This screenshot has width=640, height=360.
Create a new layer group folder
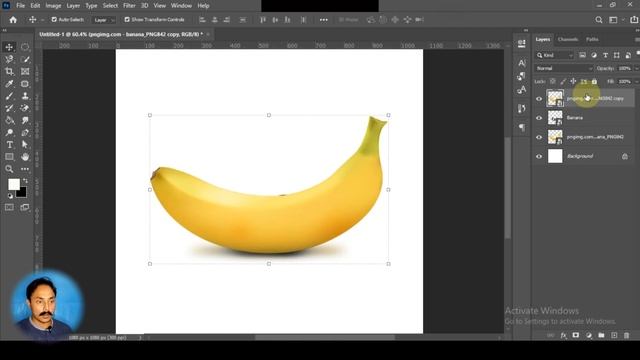pyautogui.click(x=601, y=336)
